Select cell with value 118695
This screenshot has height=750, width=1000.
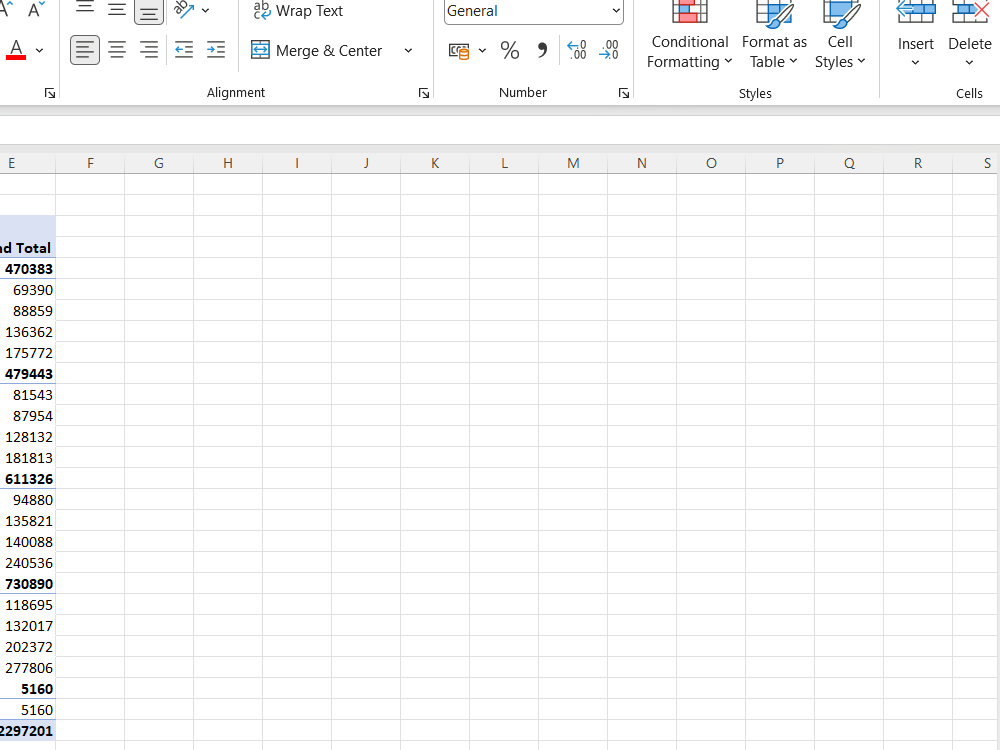tap(27, 605)
